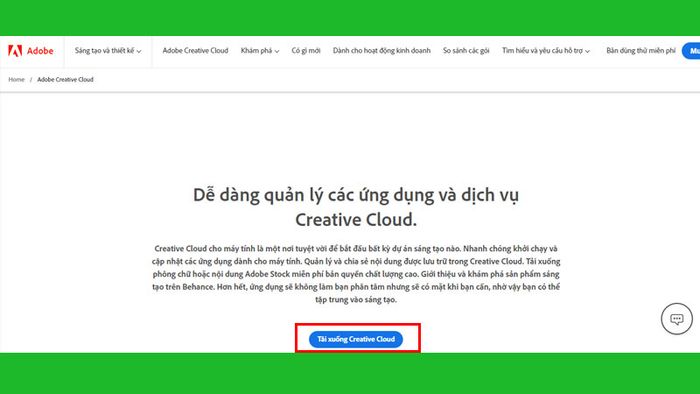The height and width of the screenshot is (394, 700).
Task: Open the chat support bubble icon
Action: point(677,319)
